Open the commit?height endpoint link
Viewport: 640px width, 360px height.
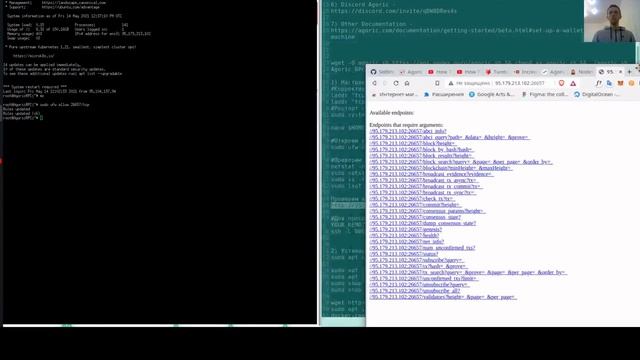(x=415, y=205)
